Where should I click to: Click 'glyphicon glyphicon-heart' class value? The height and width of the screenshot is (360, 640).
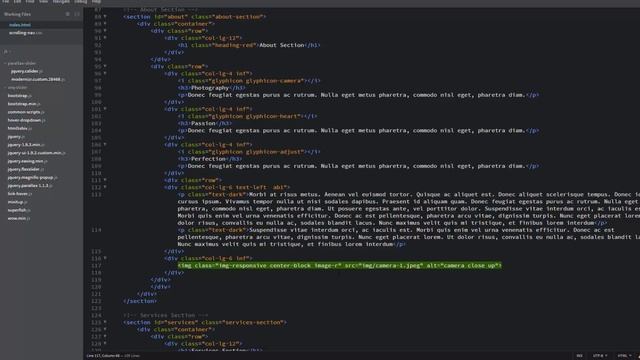pyautogui.click(x=256, y=116)
